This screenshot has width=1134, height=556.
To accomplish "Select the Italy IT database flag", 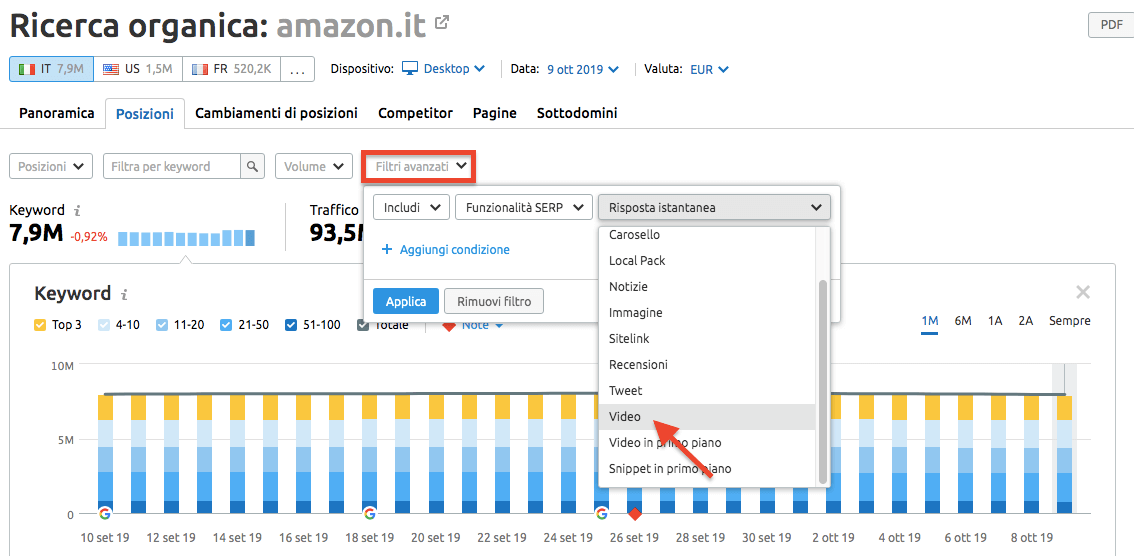I will pos(51,69).
